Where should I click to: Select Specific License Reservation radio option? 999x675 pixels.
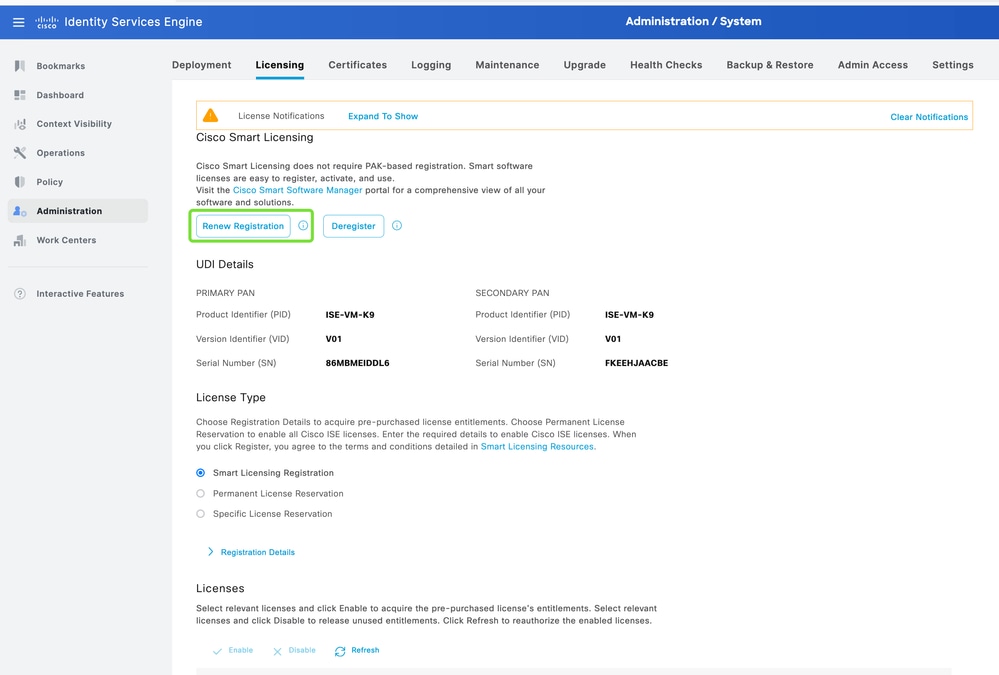[201, 514]
